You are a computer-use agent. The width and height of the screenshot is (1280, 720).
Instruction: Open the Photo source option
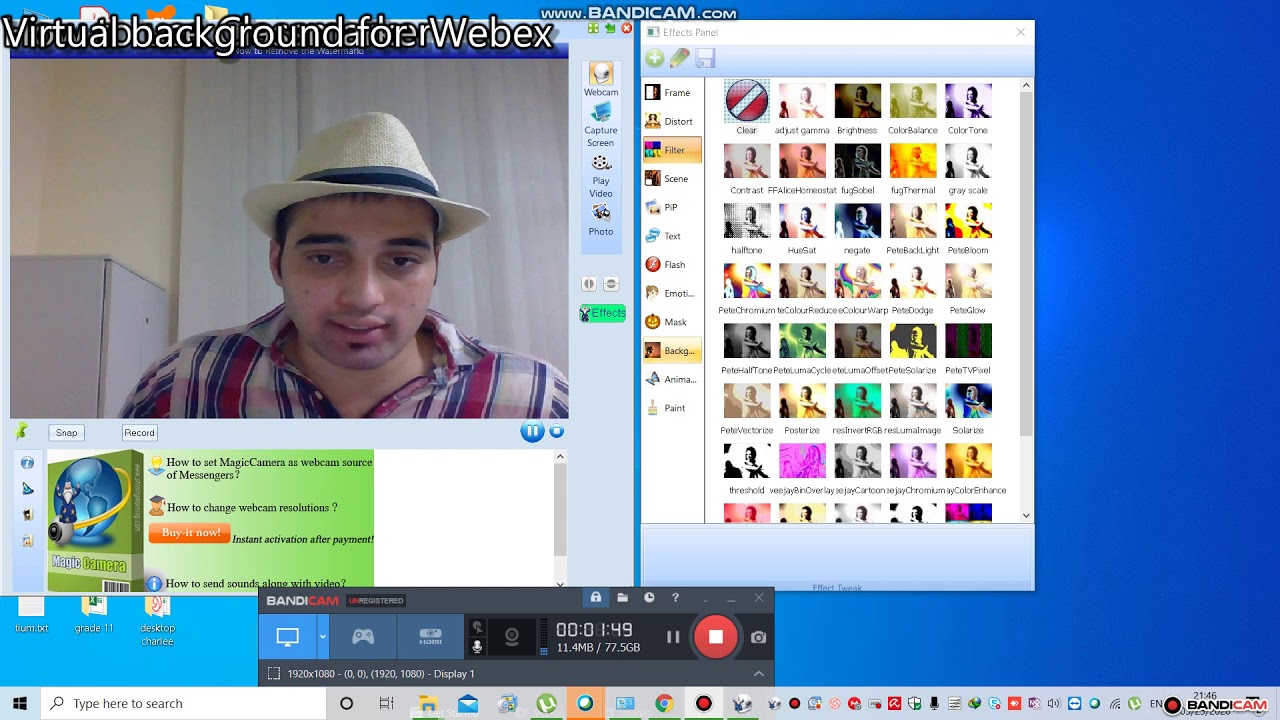[x=601, y=220]
